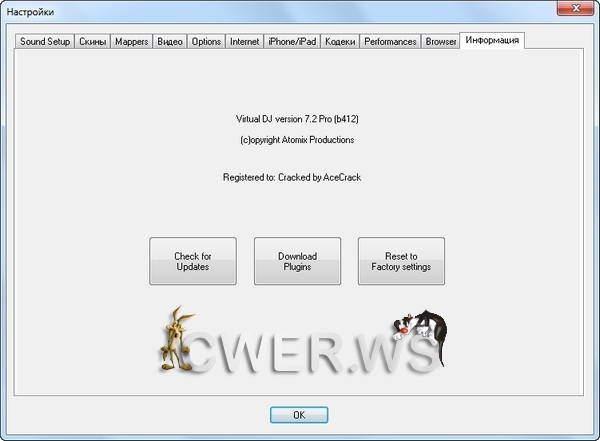600x441 pixels.
Task: Select the Информация tab
Action: [x=492, y=41]
